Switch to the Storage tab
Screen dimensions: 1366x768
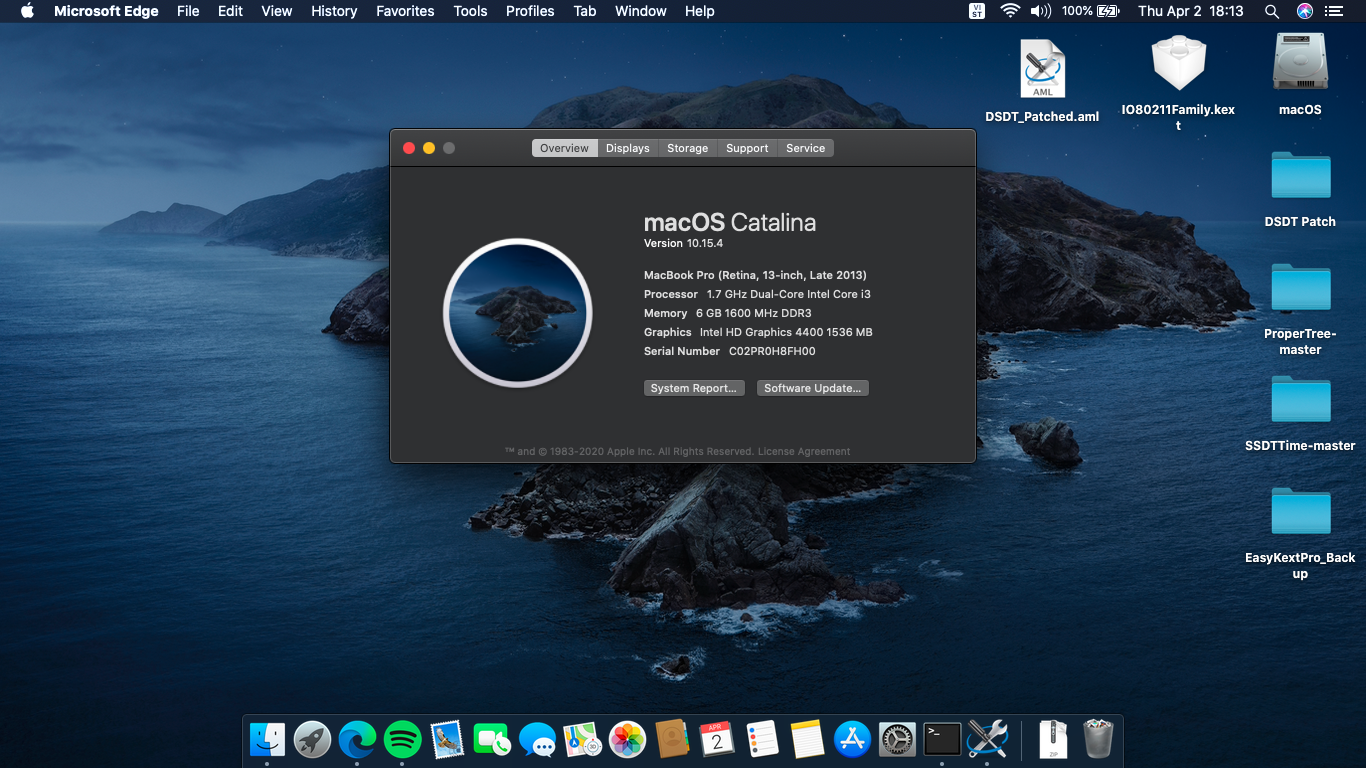click(x=688, y=148)
